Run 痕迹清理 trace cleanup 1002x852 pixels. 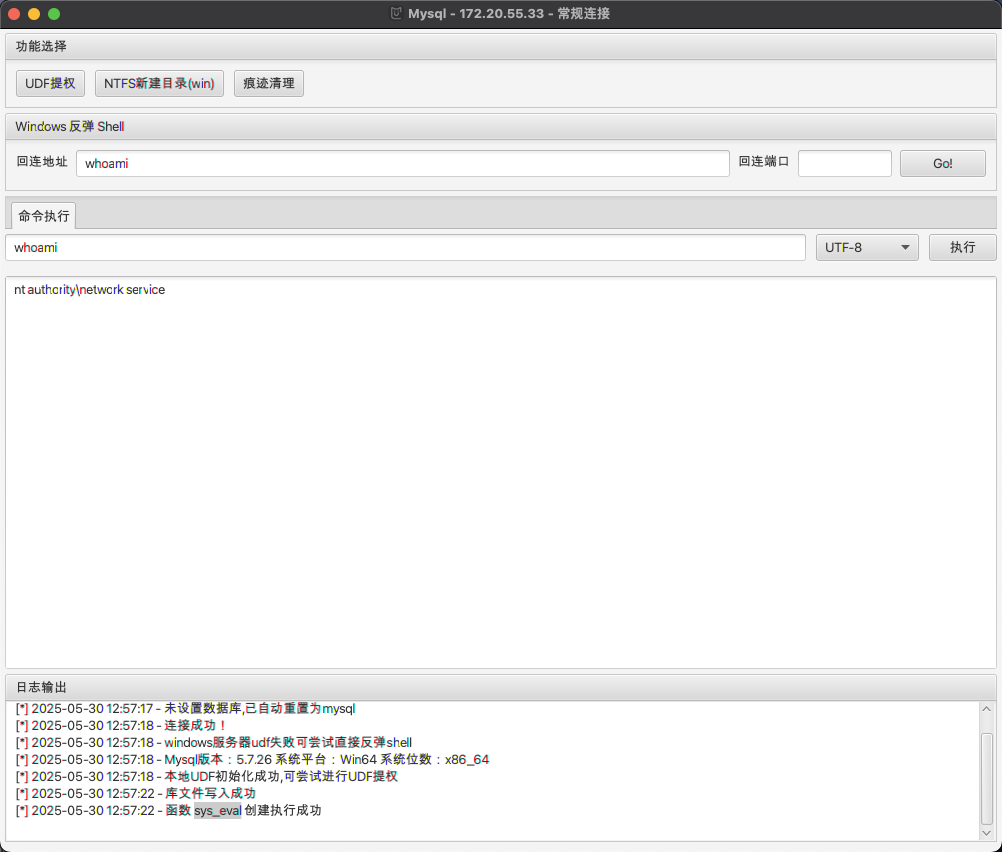[x=268, y=84]
